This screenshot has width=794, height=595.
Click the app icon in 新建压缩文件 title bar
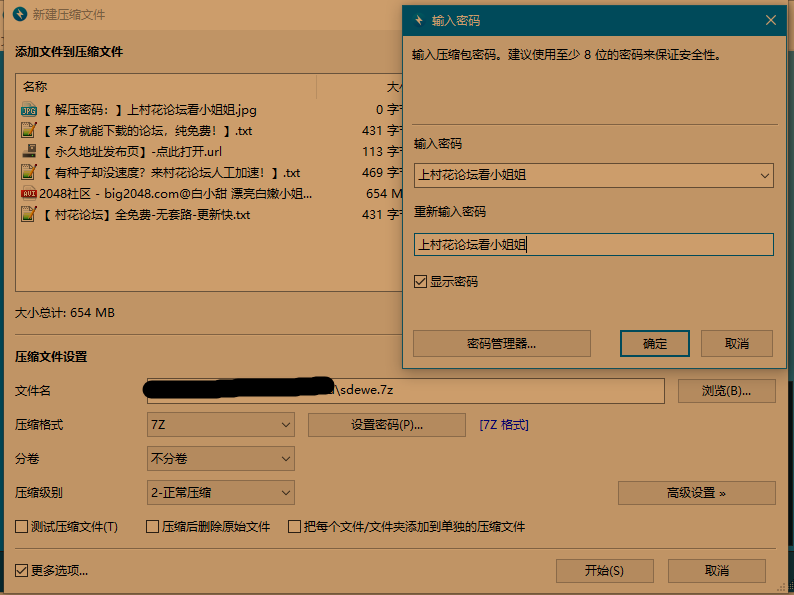click(18, 15)
